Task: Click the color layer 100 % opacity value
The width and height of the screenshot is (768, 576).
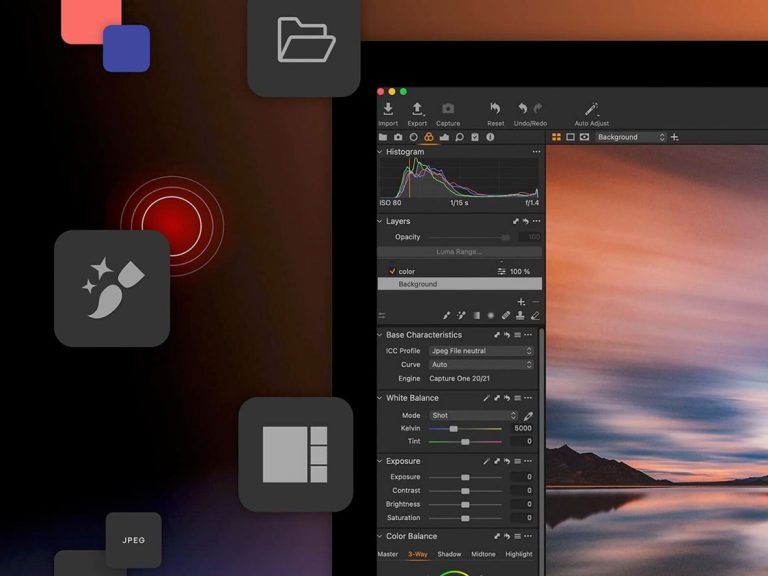Action: 520,271
